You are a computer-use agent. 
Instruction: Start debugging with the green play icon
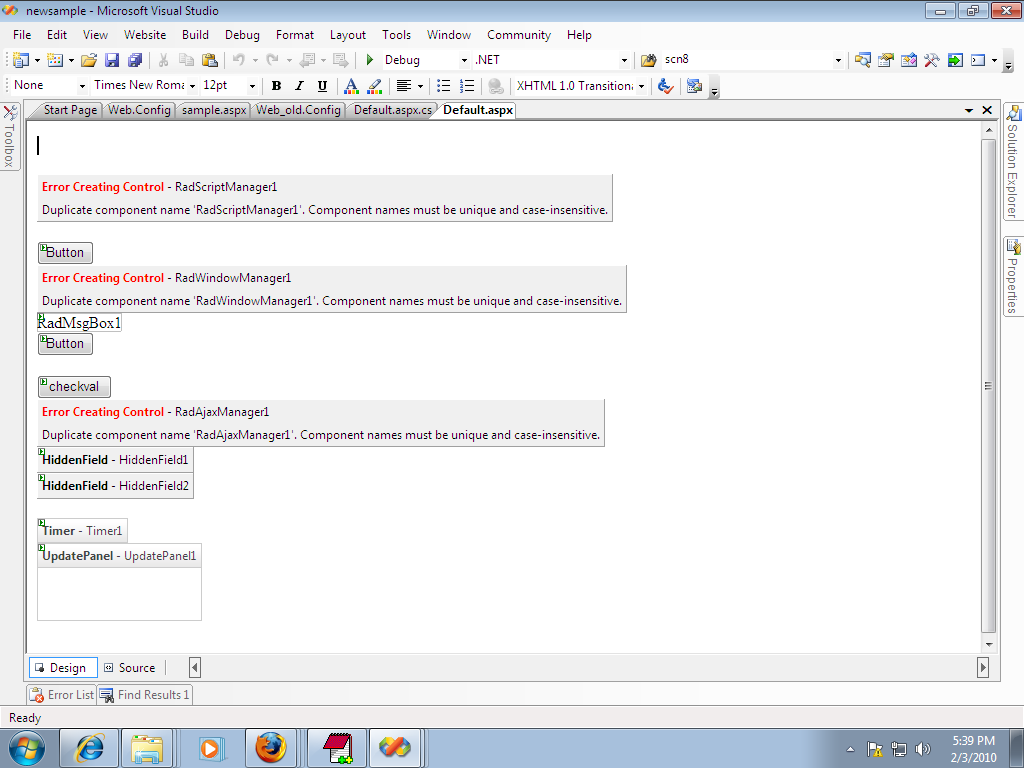click(x=370, y=60)
